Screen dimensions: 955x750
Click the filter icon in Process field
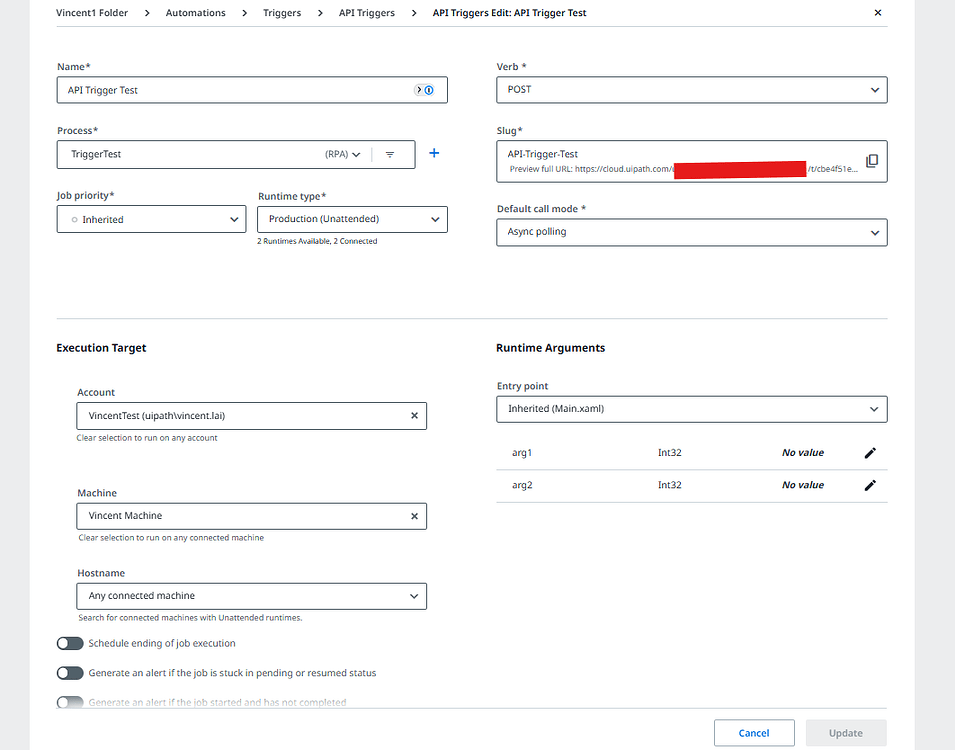(390, 154)
